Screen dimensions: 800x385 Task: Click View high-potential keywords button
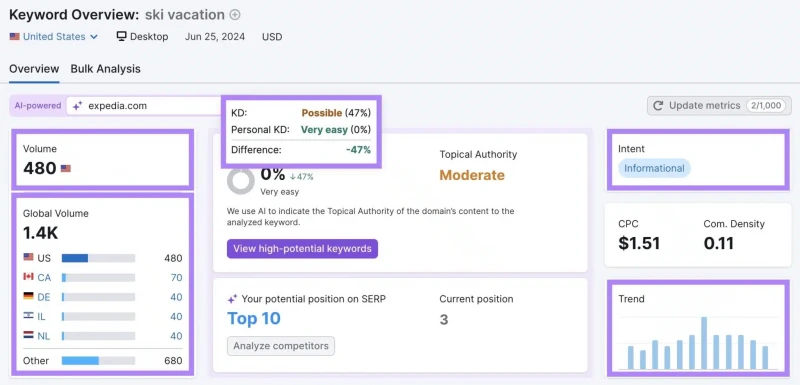tap(303, 249)
